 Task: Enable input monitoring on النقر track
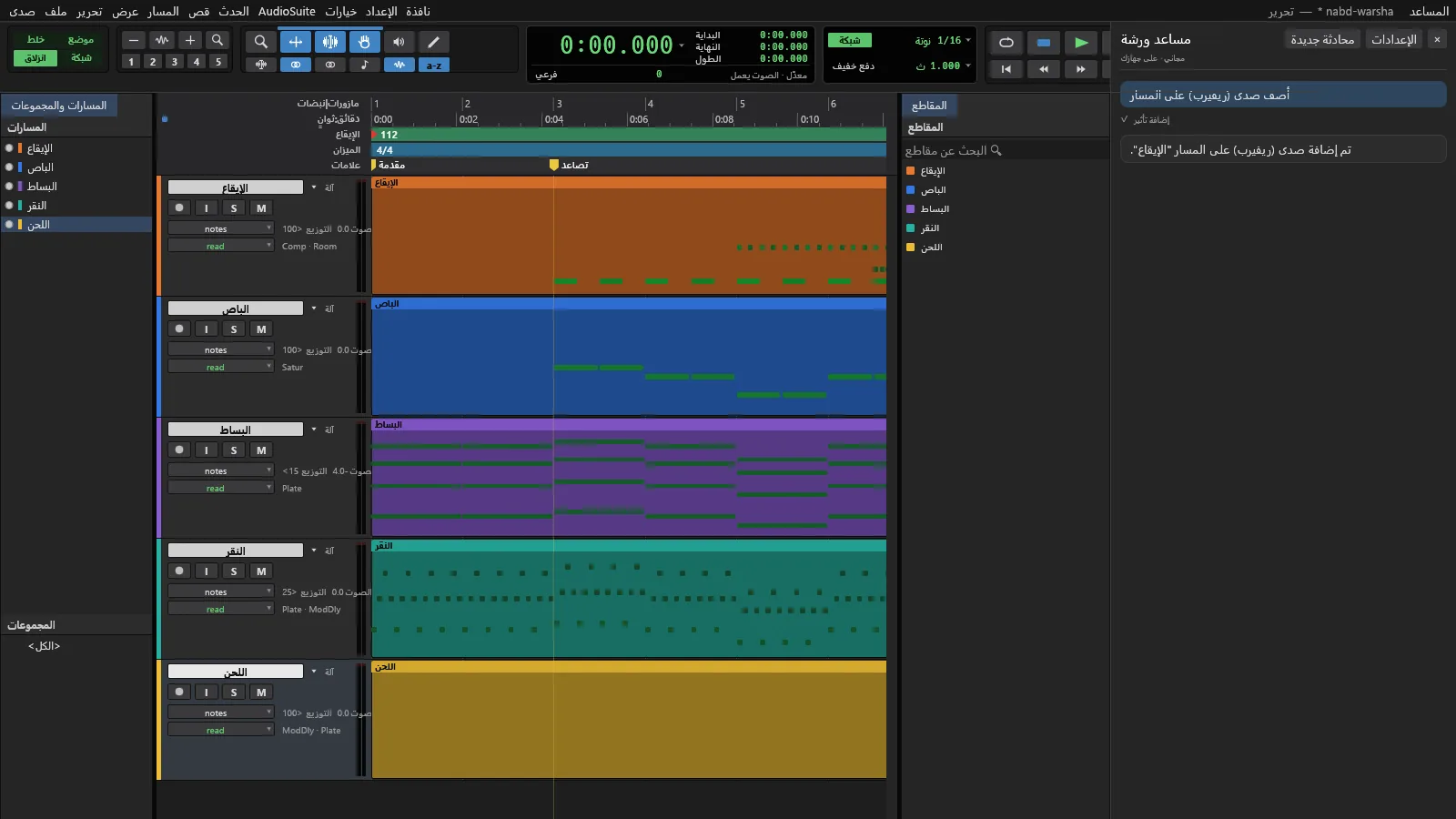pyautogui.click(x=207, y=571)
